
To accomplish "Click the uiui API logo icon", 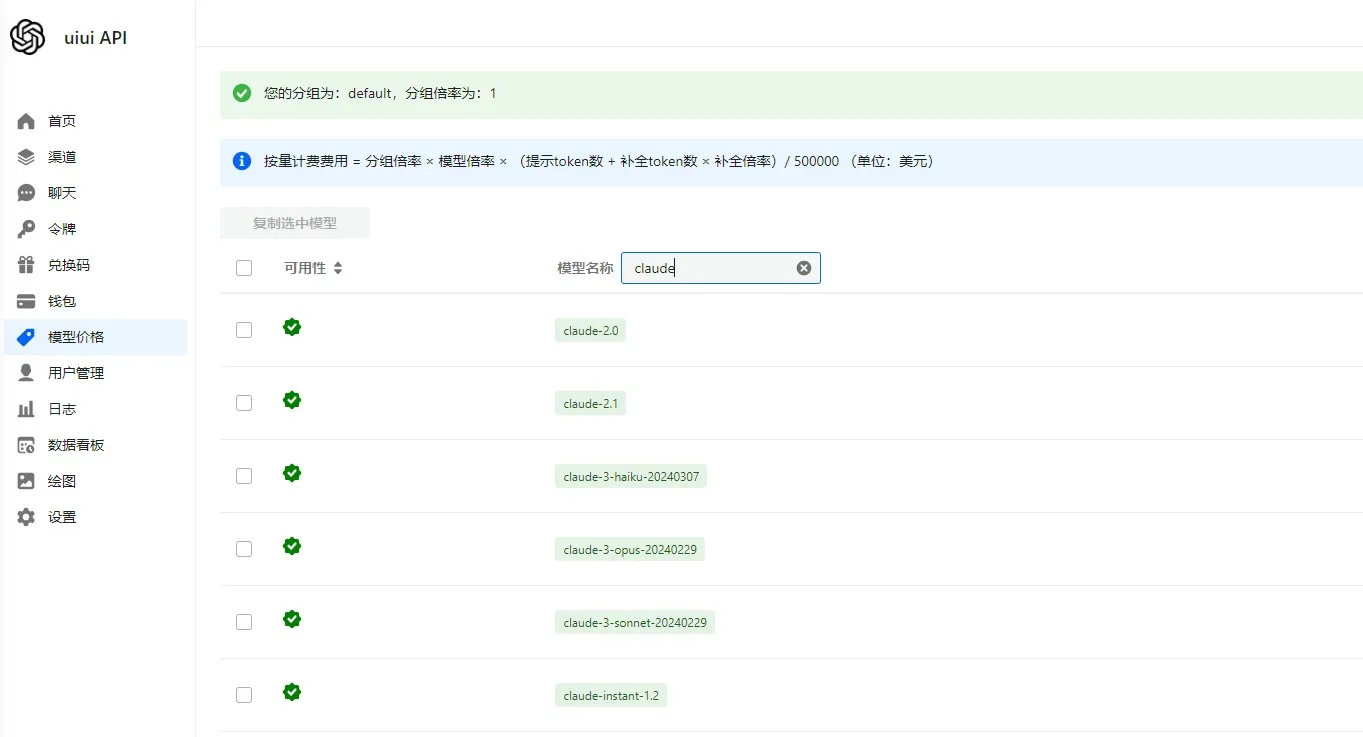I will pyautogui.click(x=27, y=38).
